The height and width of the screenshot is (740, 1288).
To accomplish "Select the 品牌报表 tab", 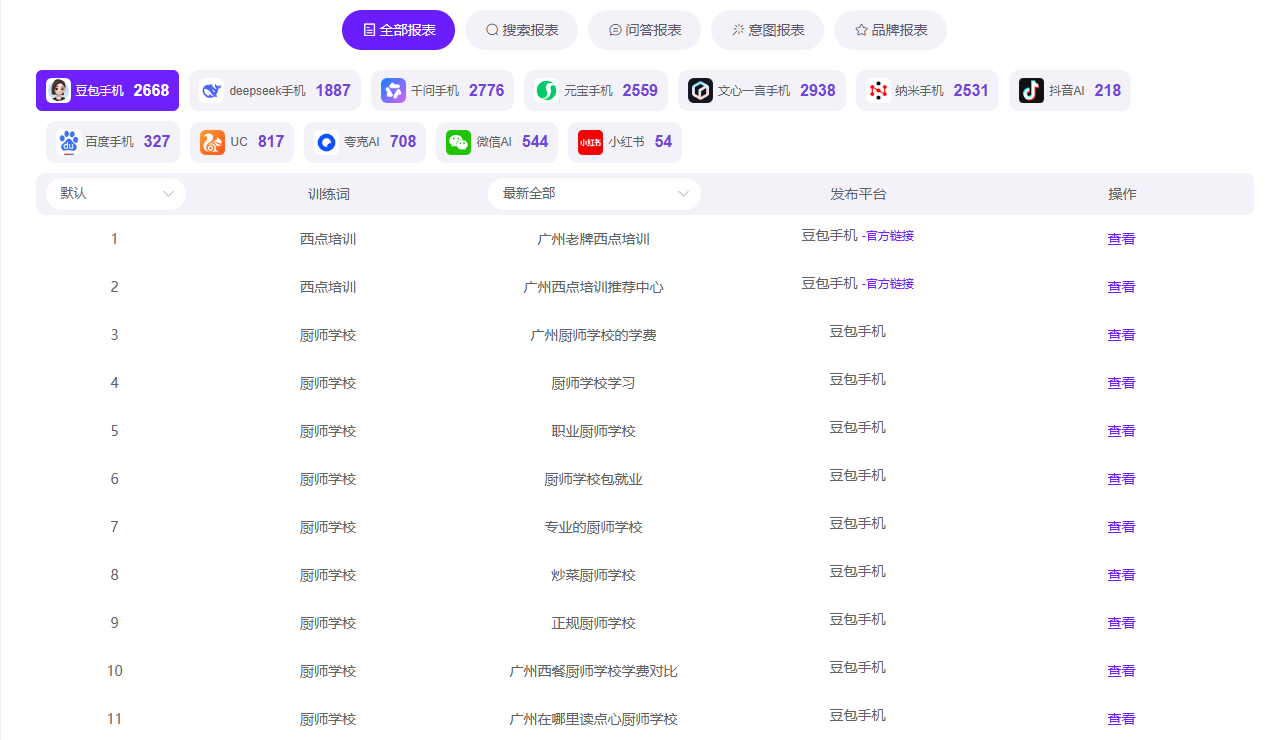I will coord(890,30).
